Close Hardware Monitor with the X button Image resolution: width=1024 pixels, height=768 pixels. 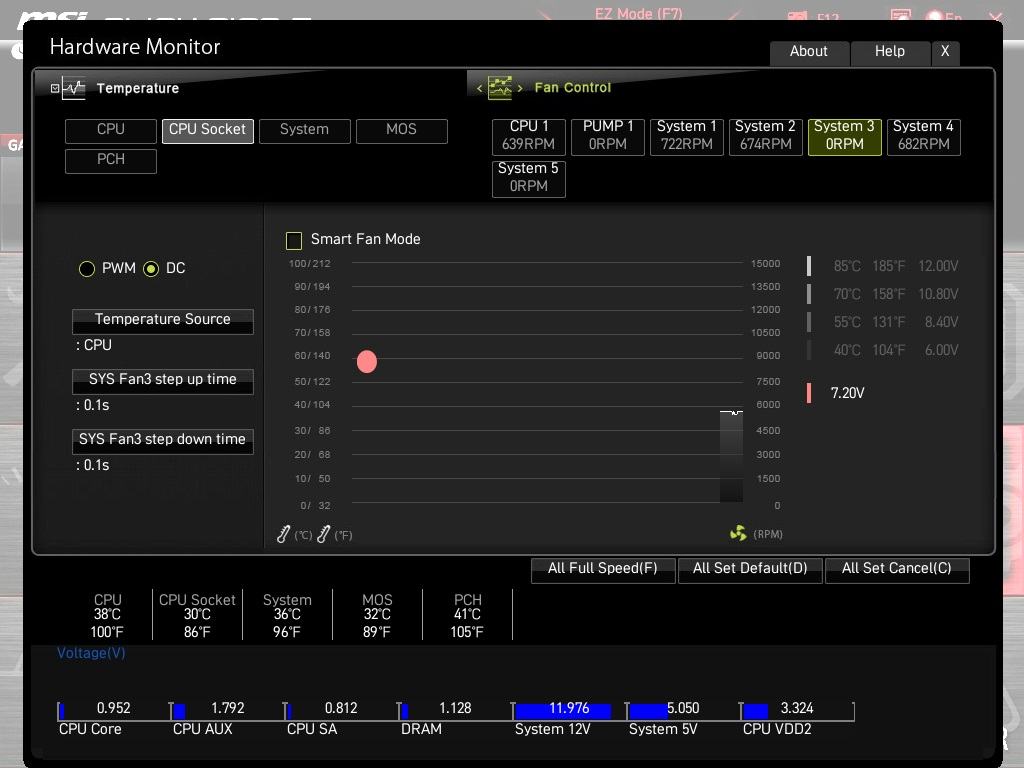945,52
